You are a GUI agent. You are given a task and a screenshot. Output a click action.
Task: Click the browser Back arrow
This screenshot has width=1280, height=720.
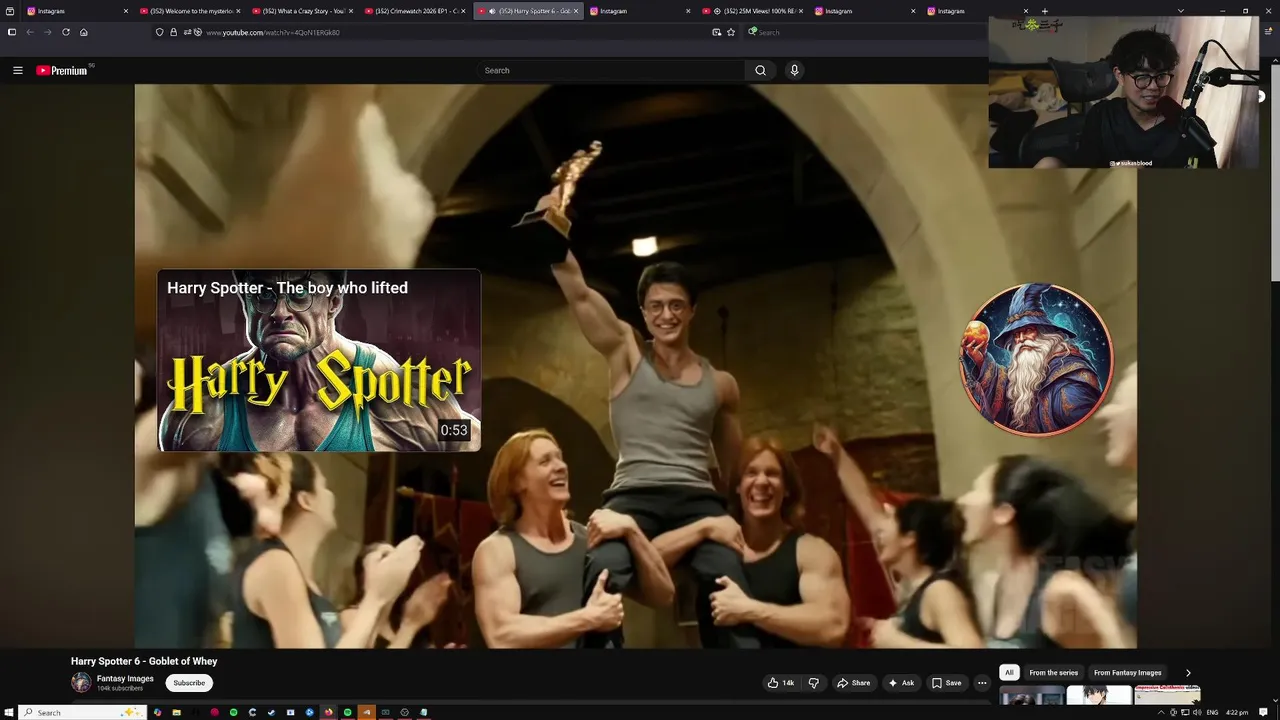coord(30,32)
